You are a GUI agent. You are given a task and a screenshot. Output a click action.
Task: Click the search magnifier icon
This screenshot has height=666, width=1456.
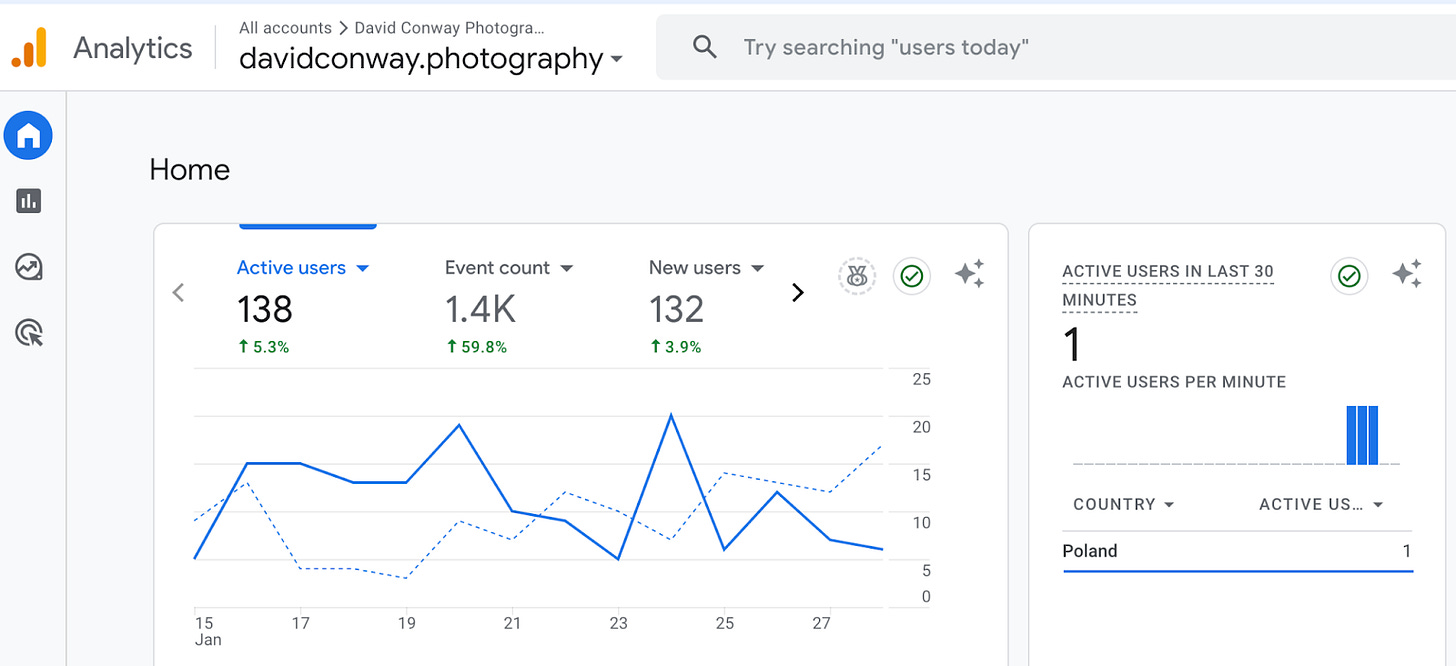(x=705, y=47)
